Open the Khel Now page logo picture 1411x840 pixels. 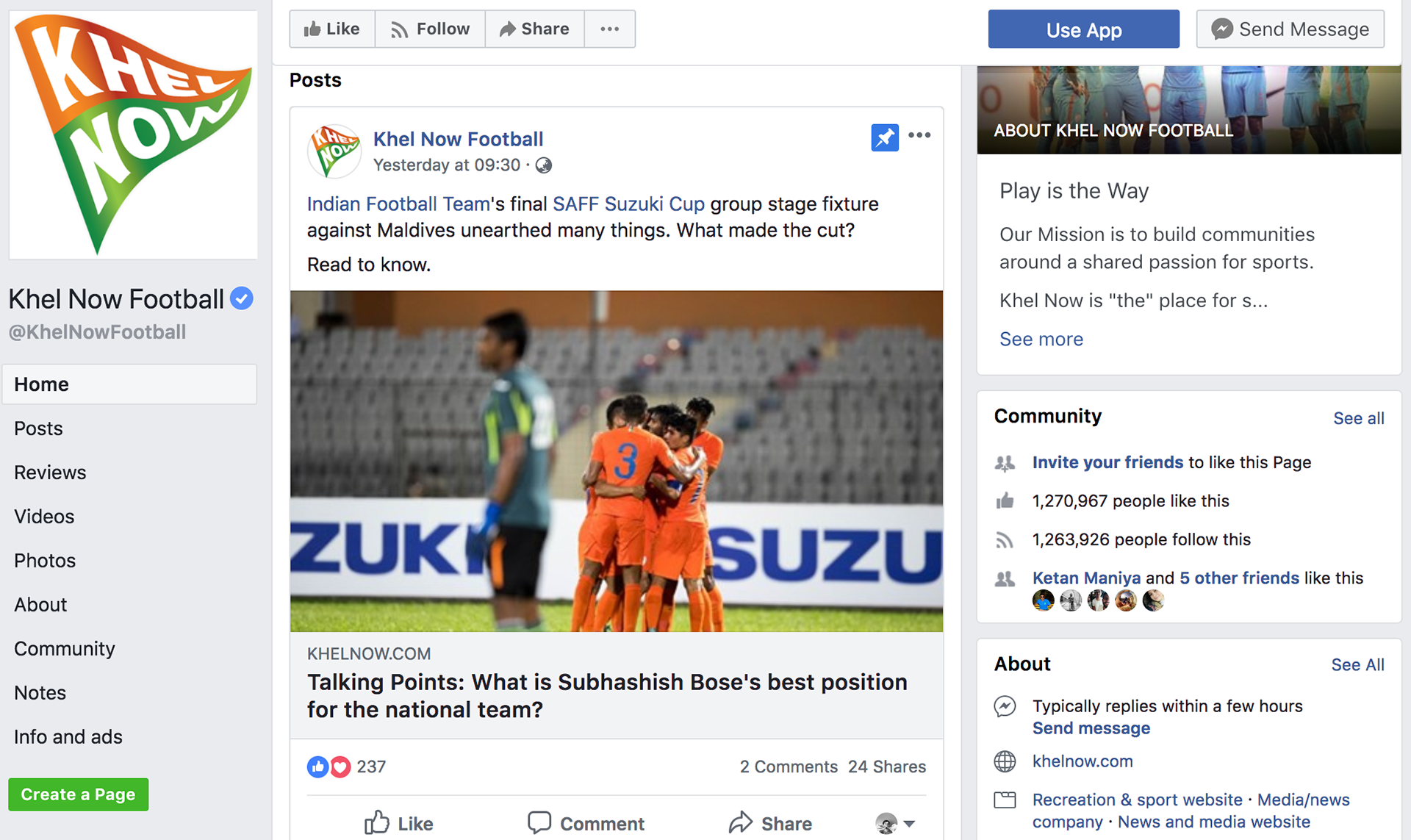click(x=133, y=134)
